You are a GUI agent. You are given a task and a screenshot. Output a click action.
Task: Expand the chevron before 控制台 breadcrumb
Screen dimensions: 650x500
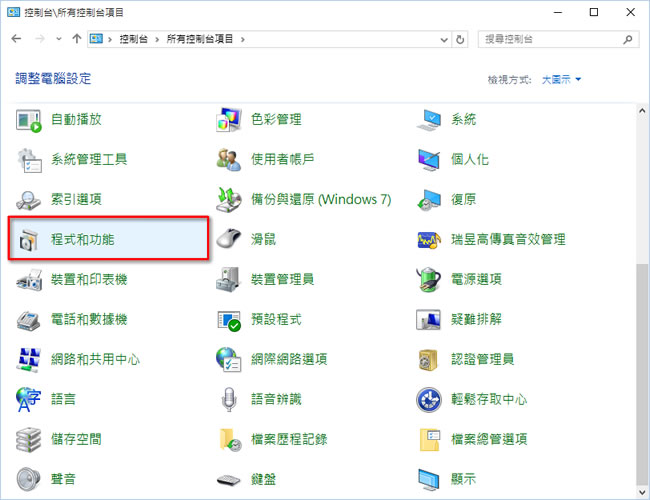point(110,39)
